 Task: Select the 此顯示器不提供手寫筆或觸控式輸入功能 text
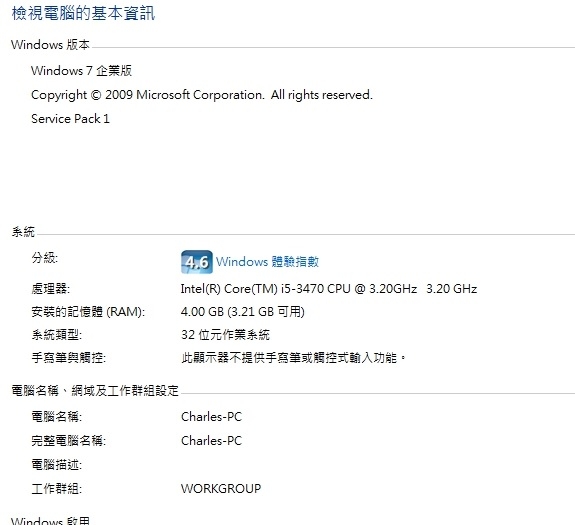(x=293, y=357)
